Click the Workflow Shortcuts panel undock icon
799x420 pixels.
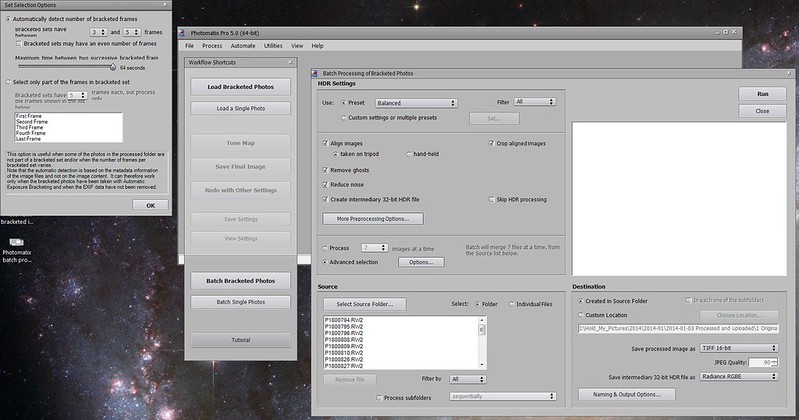click(290, 62)
